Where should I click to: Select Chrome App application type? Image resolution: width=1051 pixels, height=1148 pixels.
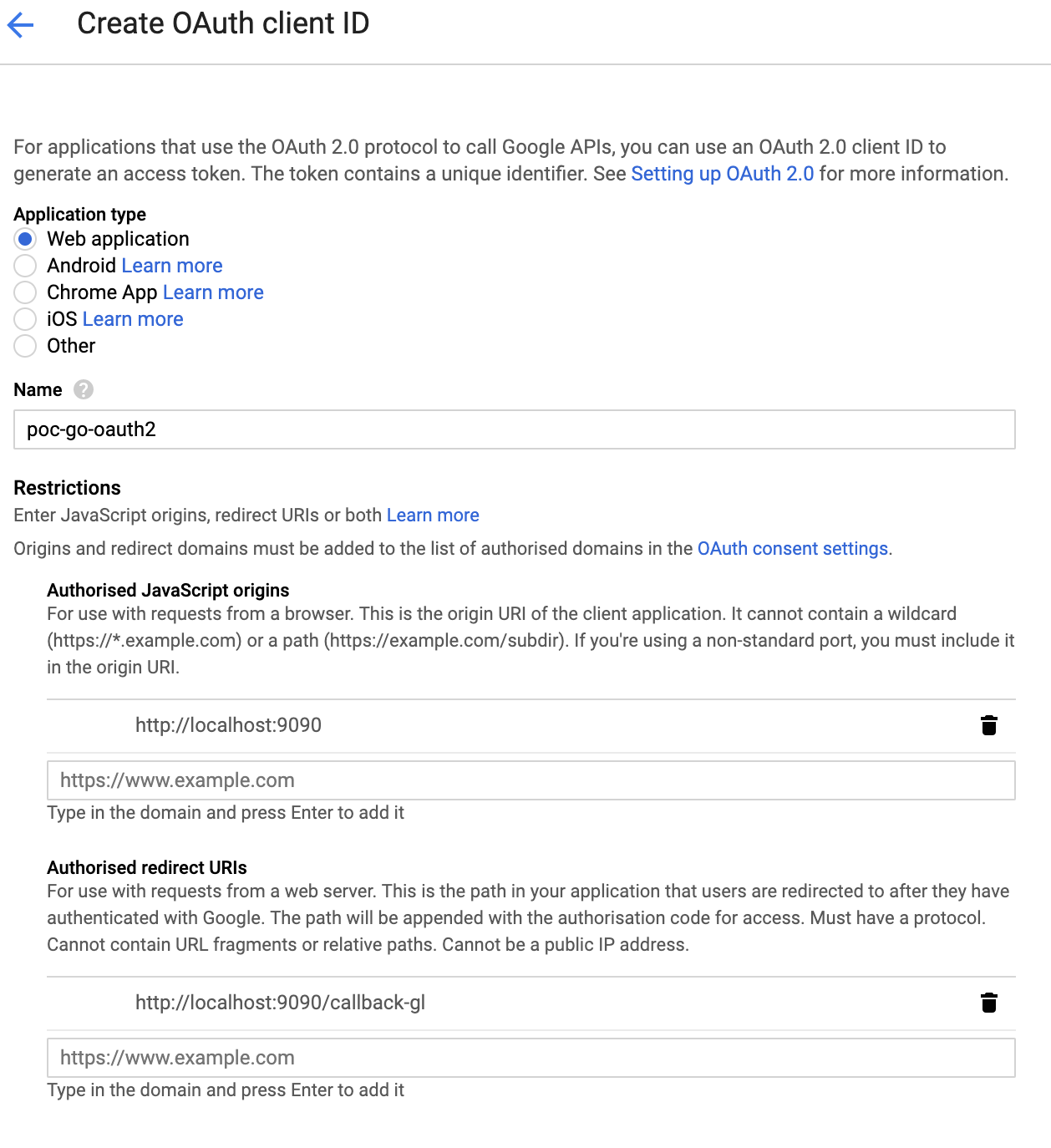coord(25,292)
